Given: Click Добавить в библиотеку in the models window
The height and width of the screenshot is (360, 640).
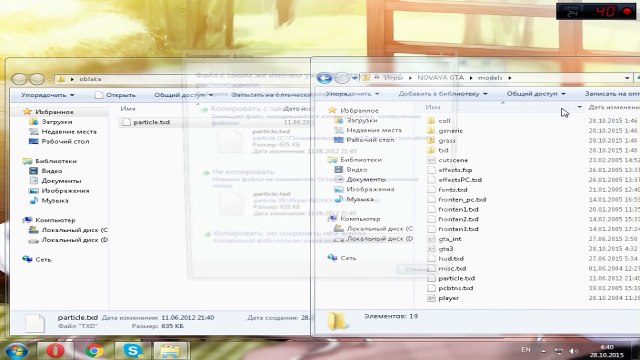Looking at the screenshot, I should [443, 94].
